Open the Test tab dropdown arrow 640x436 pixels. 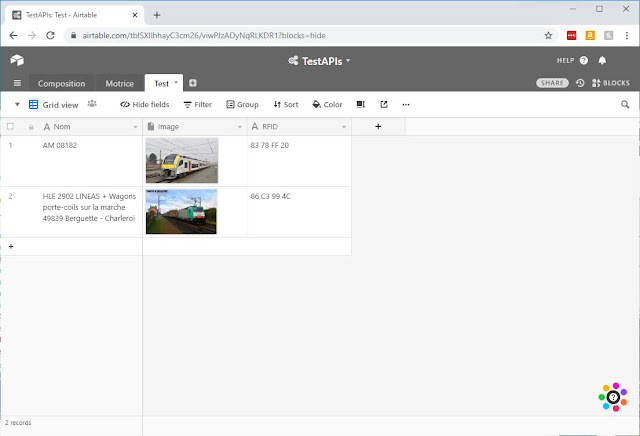[x=176, y=82]
